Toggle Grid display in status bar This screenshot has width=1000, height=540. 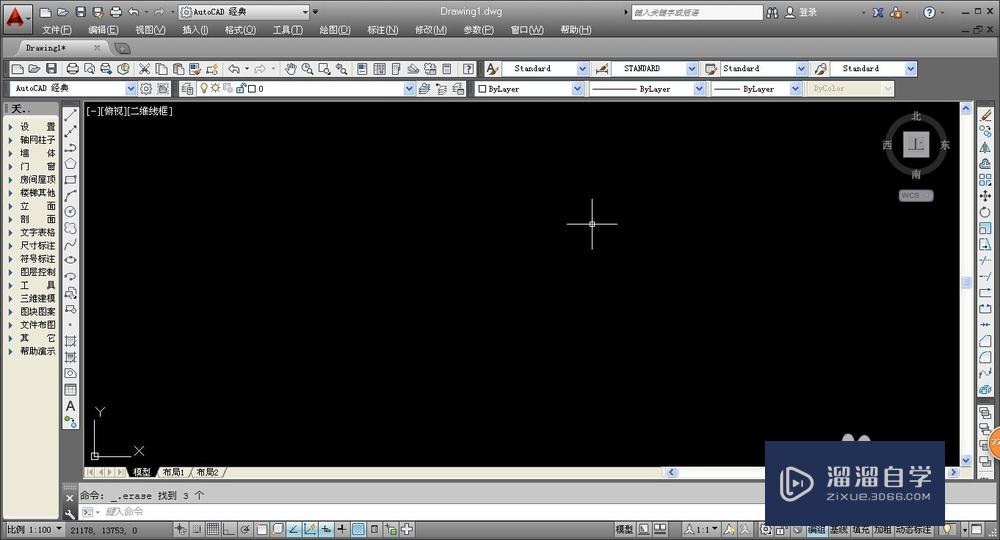[213, 529]
